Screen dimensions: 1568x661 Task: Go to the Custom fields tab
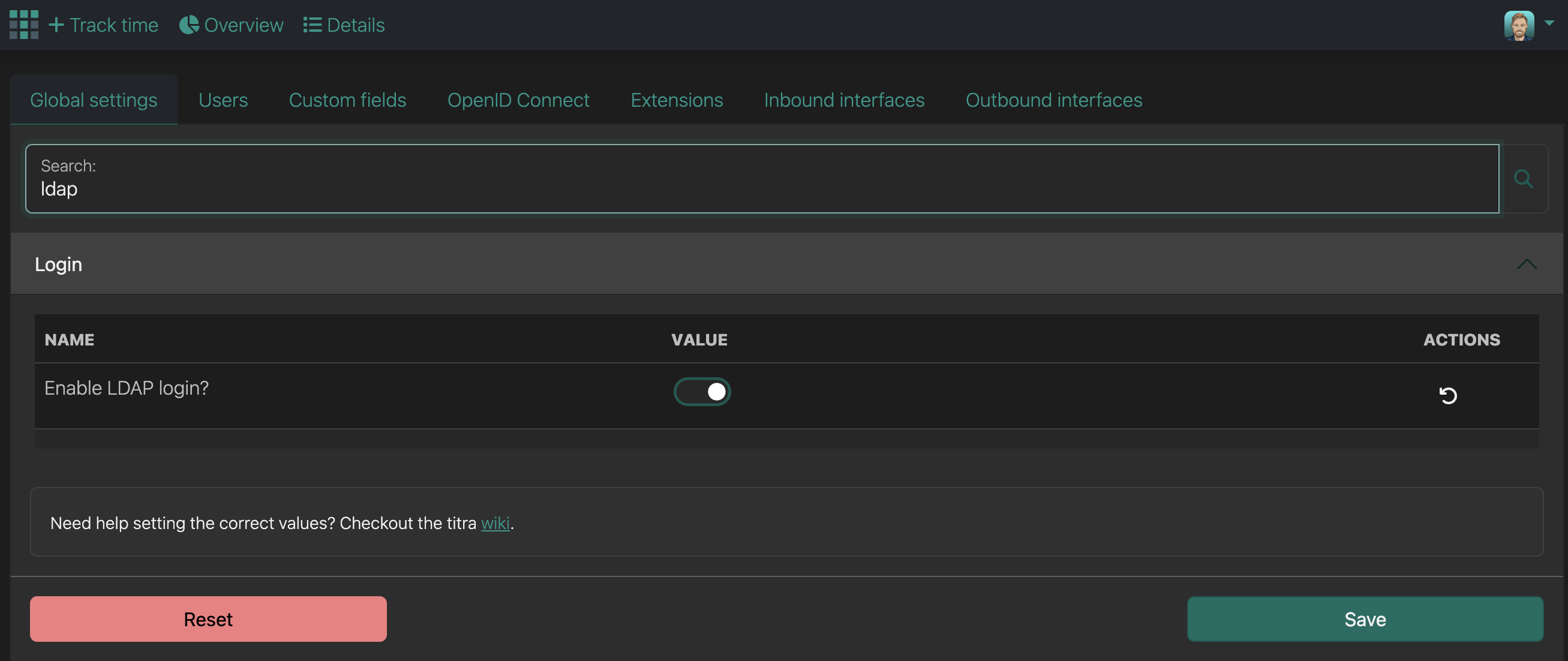coord(347,100)
